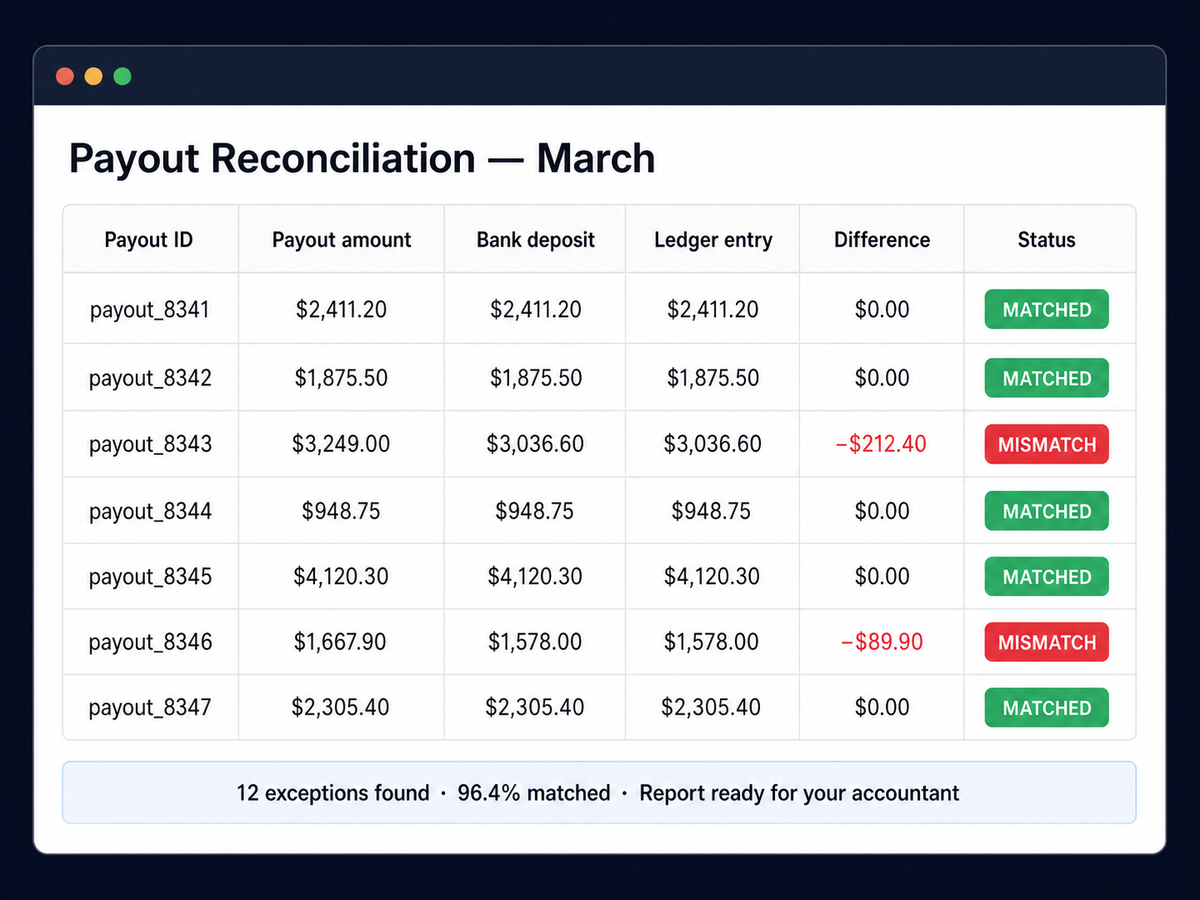
Task: Click the Ledger entry column header
Action: coord(713,240)
